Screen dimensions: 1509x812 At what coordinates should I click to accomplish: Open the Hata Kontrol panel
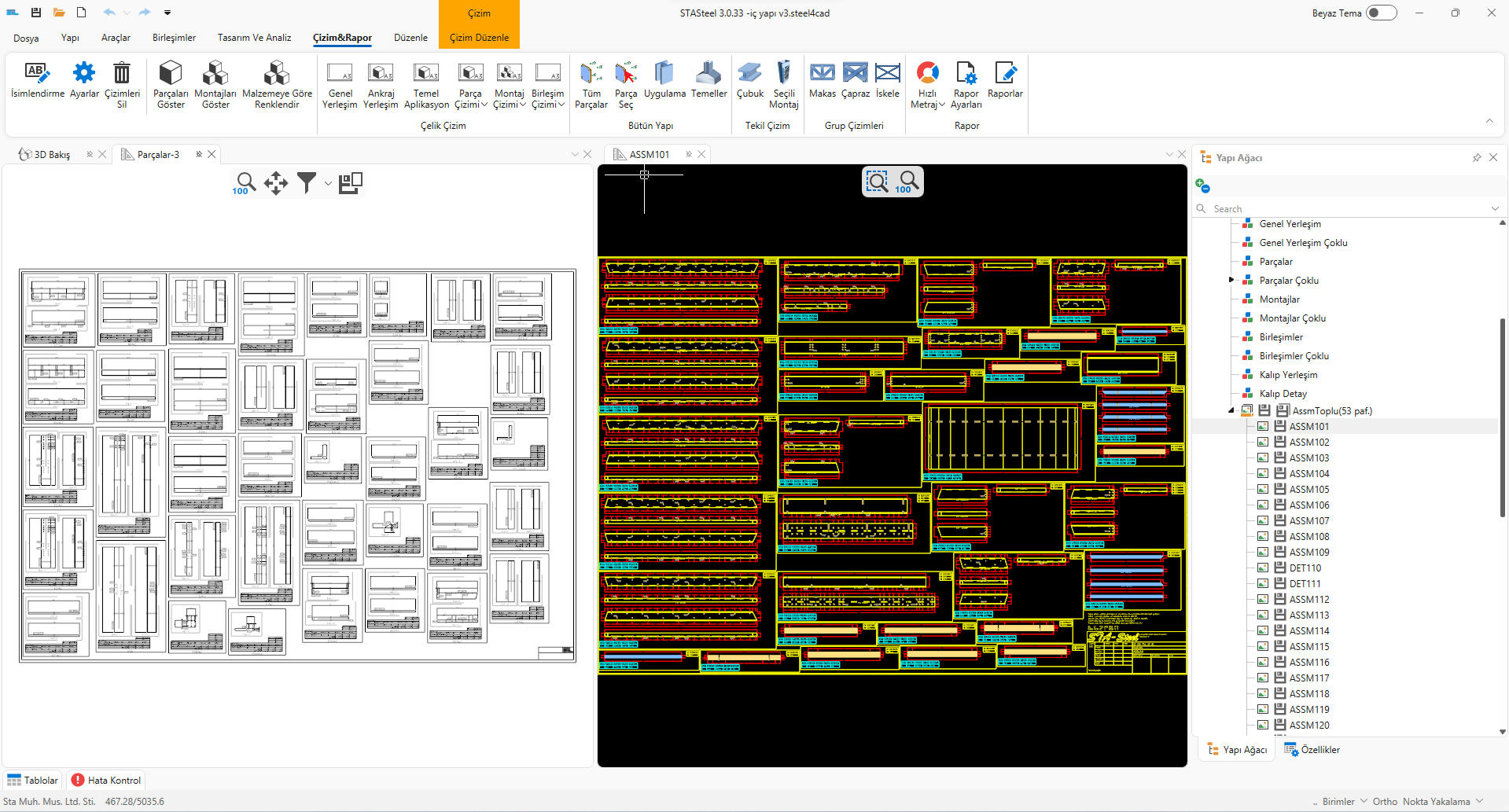click(x=107, y=781)
